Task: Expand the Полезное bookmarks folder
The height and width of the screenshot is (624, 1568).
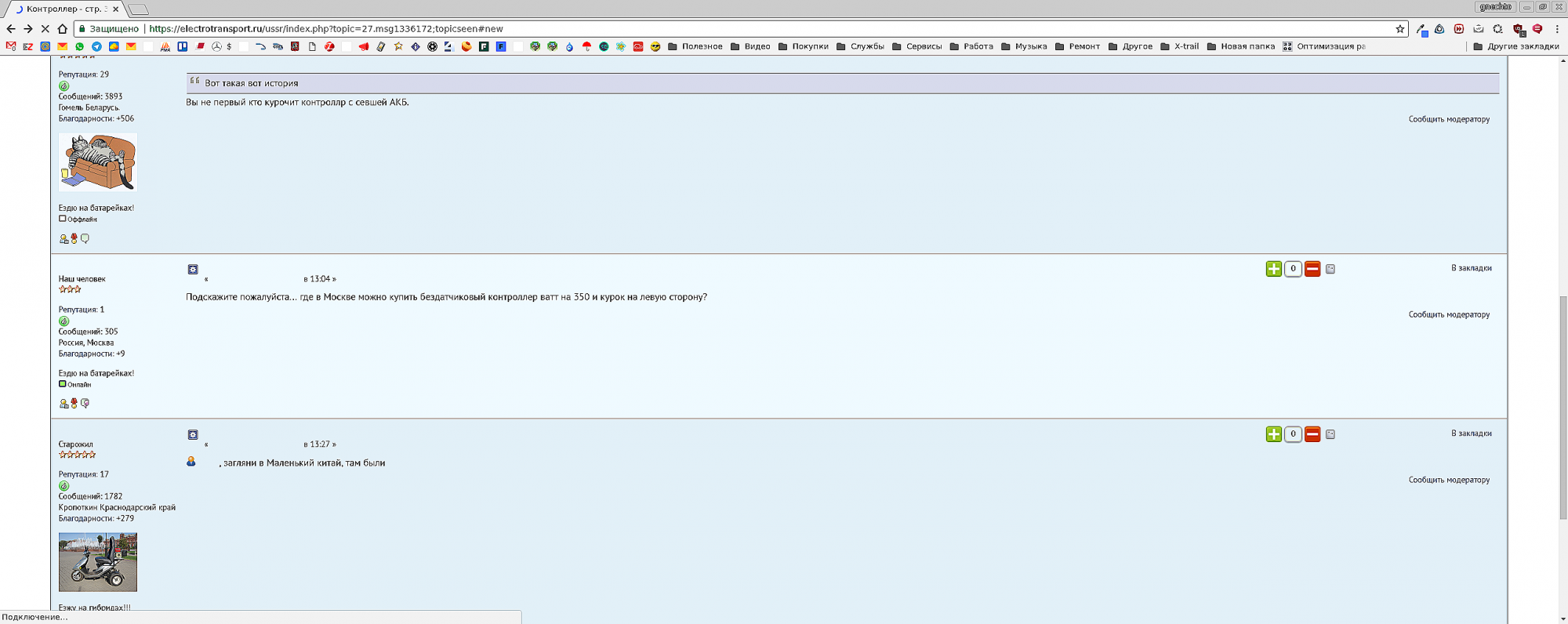Action: coord(695,46)
